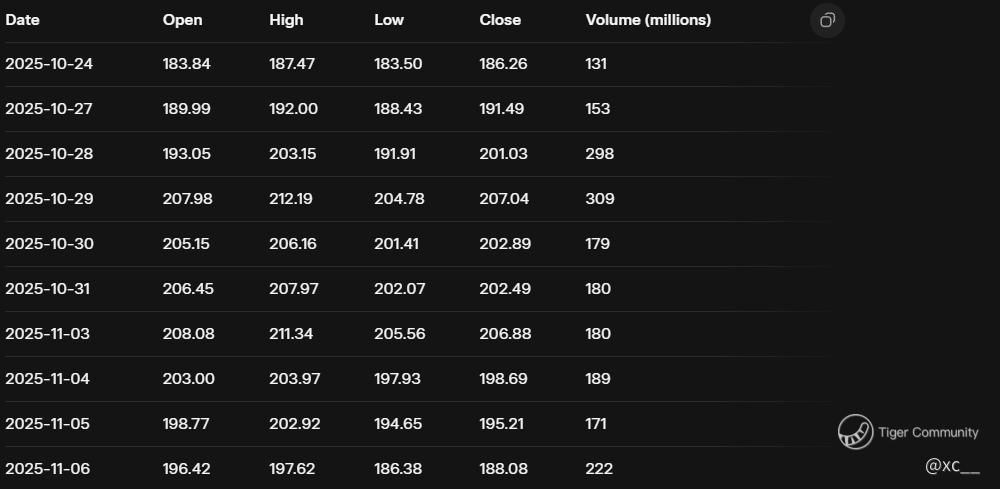Click the 309 volume value
This screenshot has width=1000, height=489.
coord(600,199)
